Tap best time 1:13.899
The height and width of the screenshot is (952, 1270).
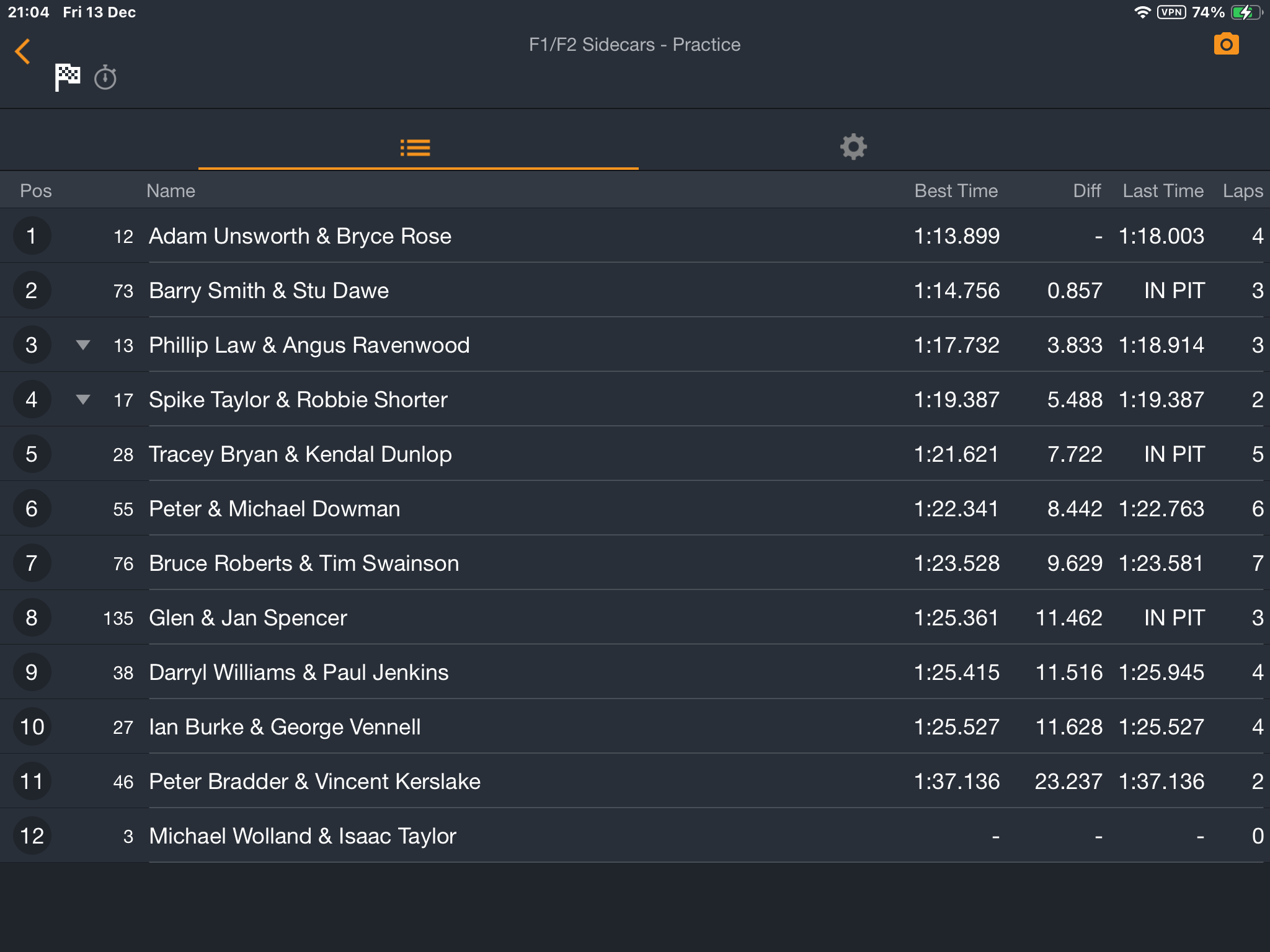click(x=957, y=236)
